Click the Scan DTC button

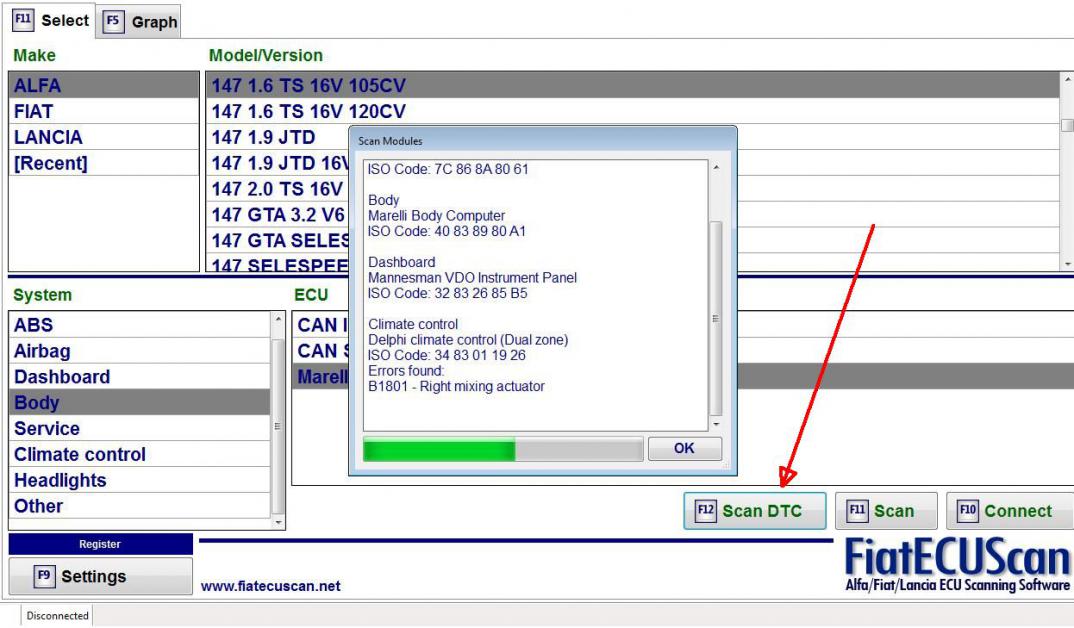click(x=755, y=511)
